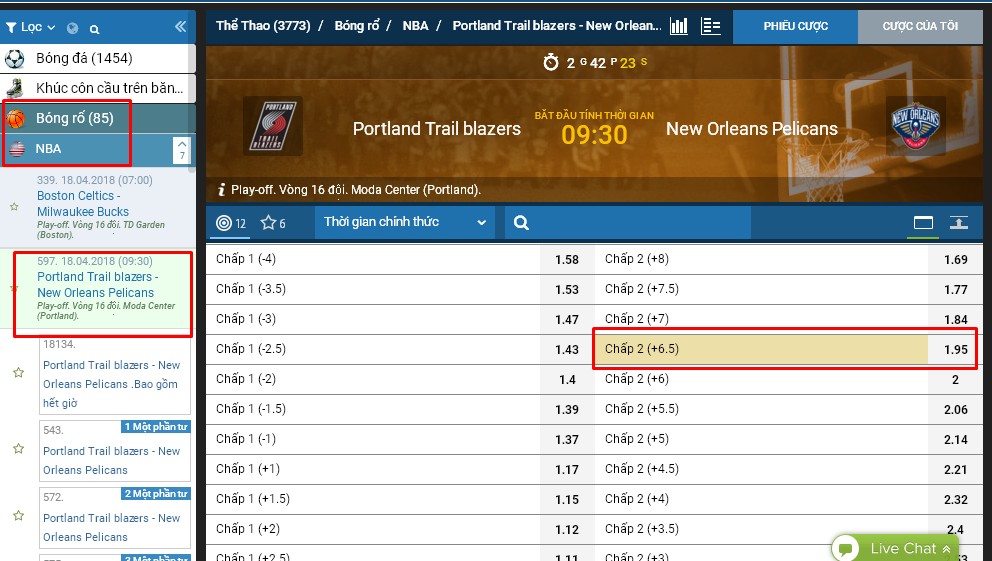Screen dimensions: 992x561
Task: Switch to PHIẾU CƯỢC tab
Action: click(795, 27)
